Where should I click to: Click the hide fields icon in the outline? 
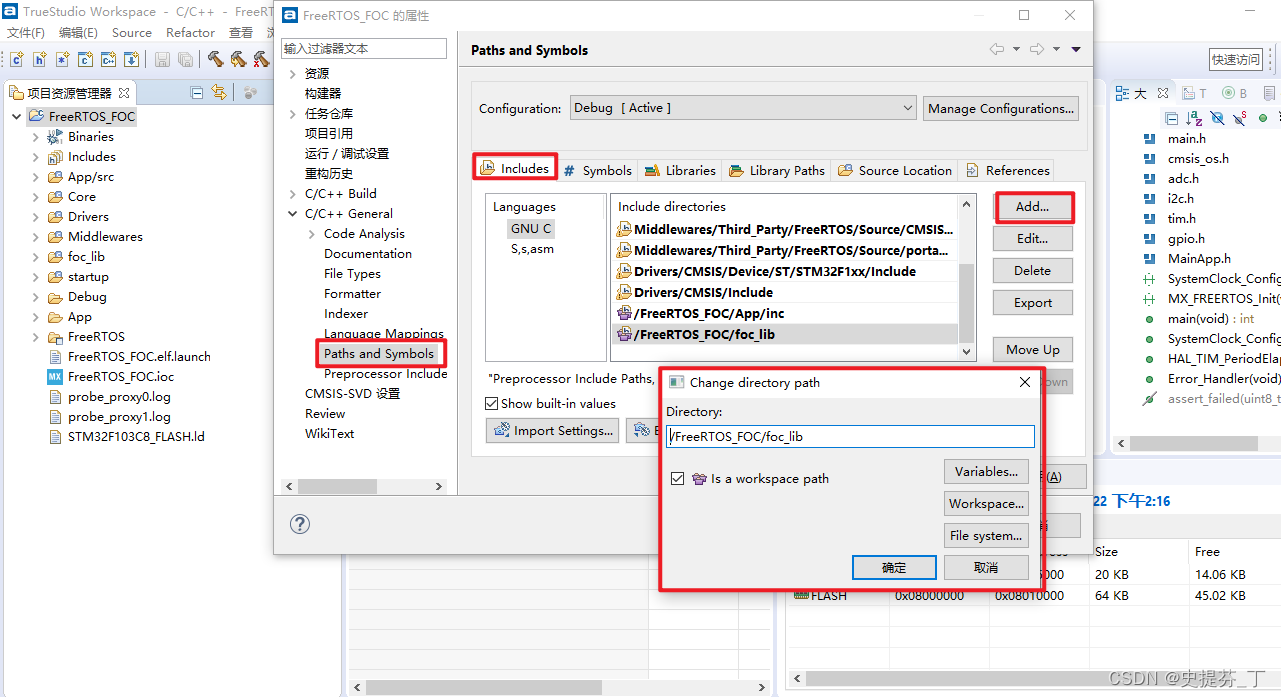[x=1218, y=118]
